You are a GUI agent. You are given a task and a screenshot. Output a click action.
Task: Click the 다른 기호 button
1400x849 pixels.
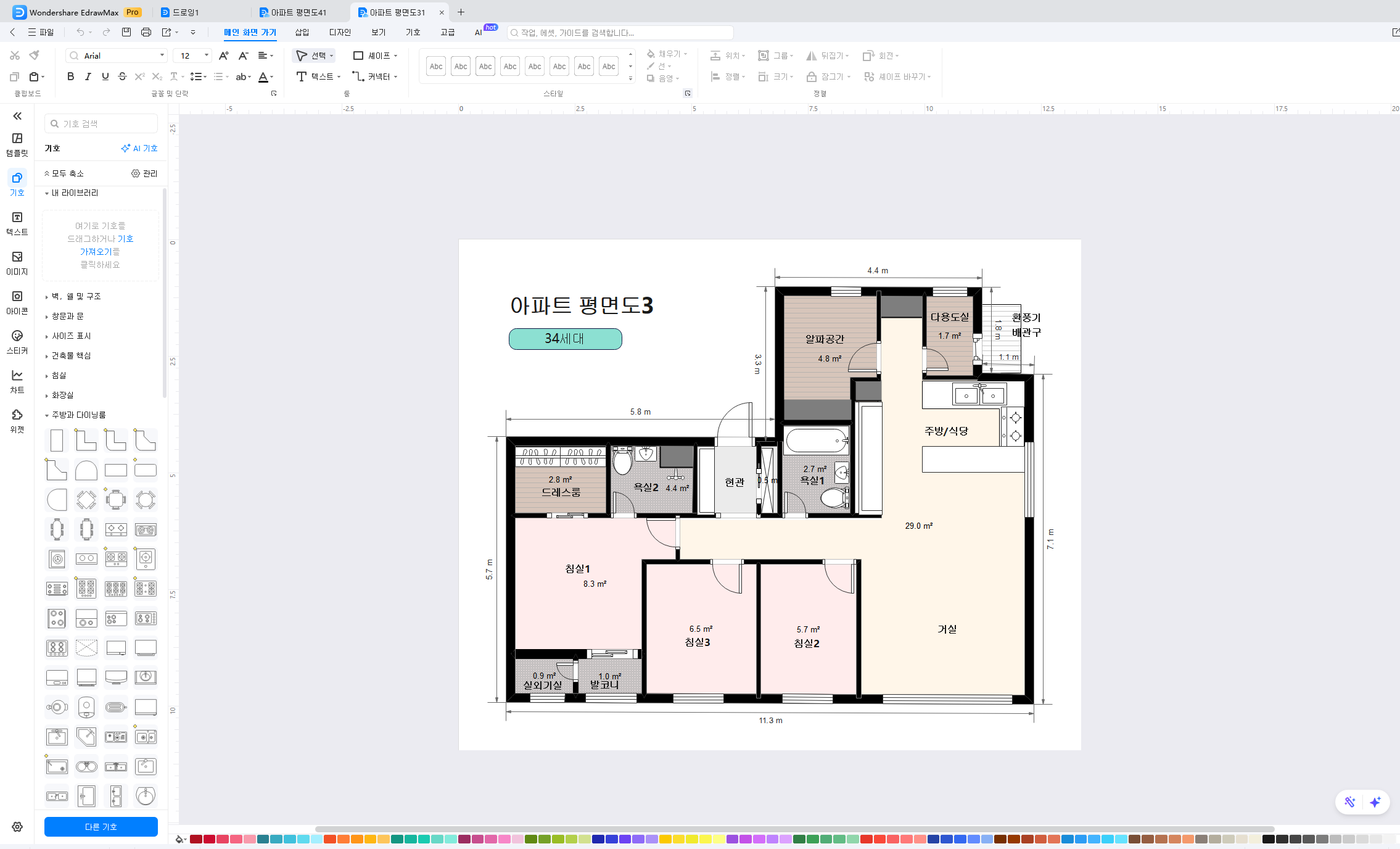pos(101,827)
